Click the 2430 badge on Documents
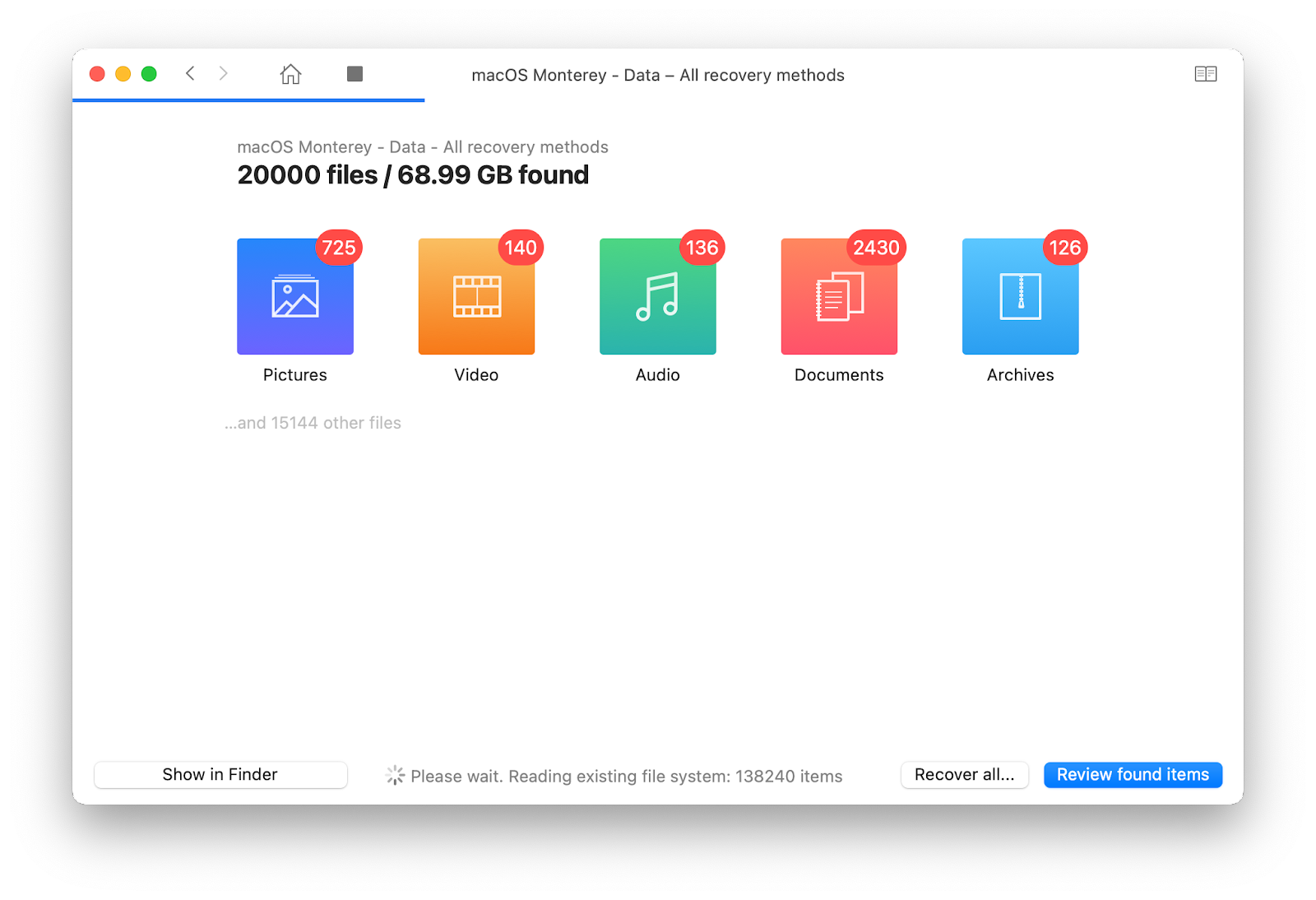This screenshot has width=1316, height=900. click(877, 248)
